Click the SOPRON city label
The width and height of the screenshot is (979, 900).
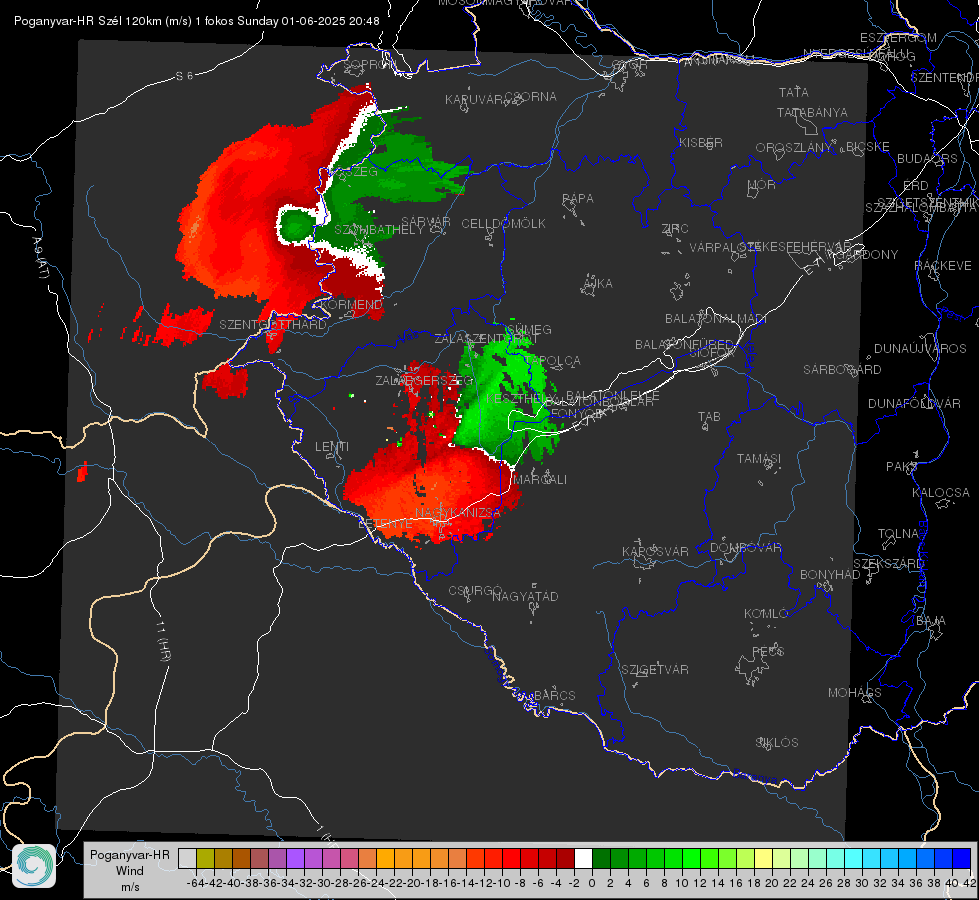369,64
